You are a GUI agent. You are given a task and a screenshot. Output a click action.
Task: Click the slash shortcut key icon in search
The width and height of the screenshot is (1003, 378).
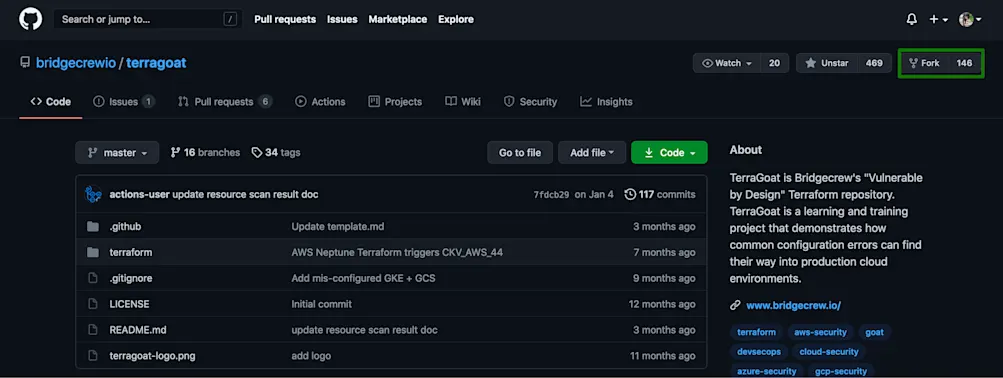click(x=230, y=19)
